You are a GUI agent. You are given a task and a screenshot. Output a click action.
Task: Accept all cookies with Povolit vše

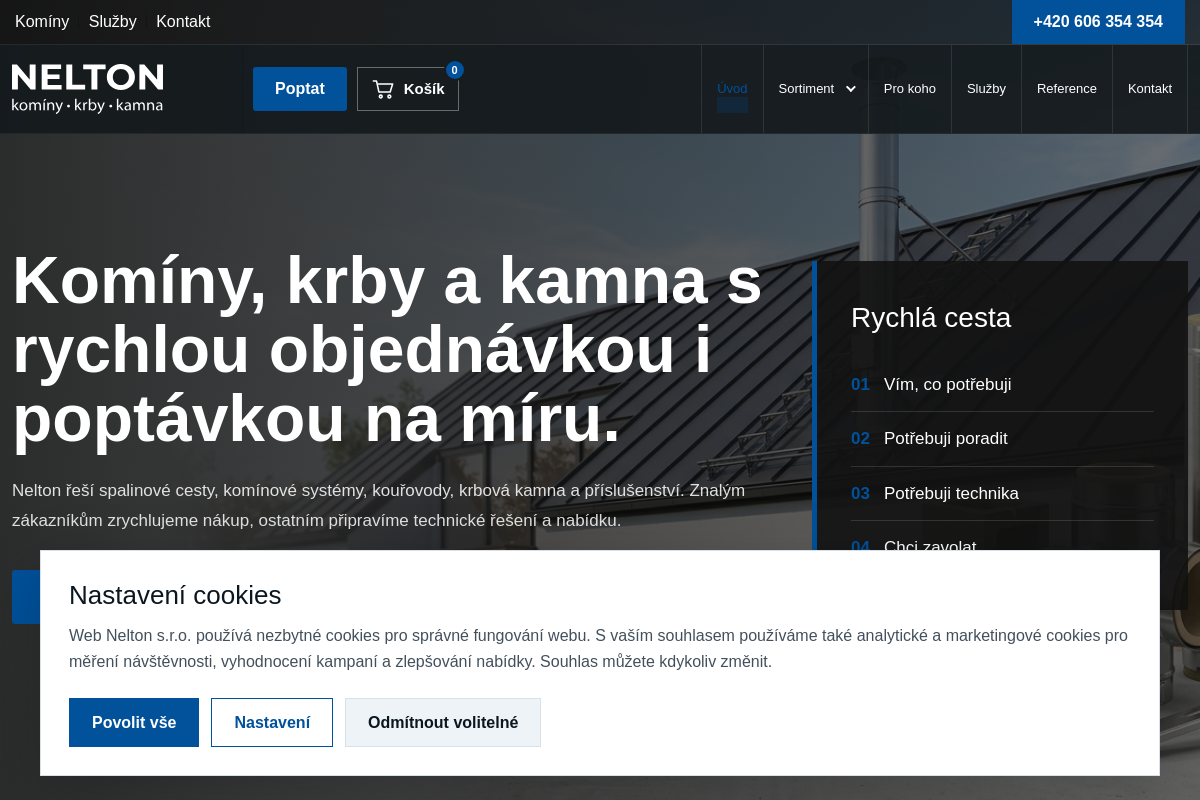click(134, 722)
